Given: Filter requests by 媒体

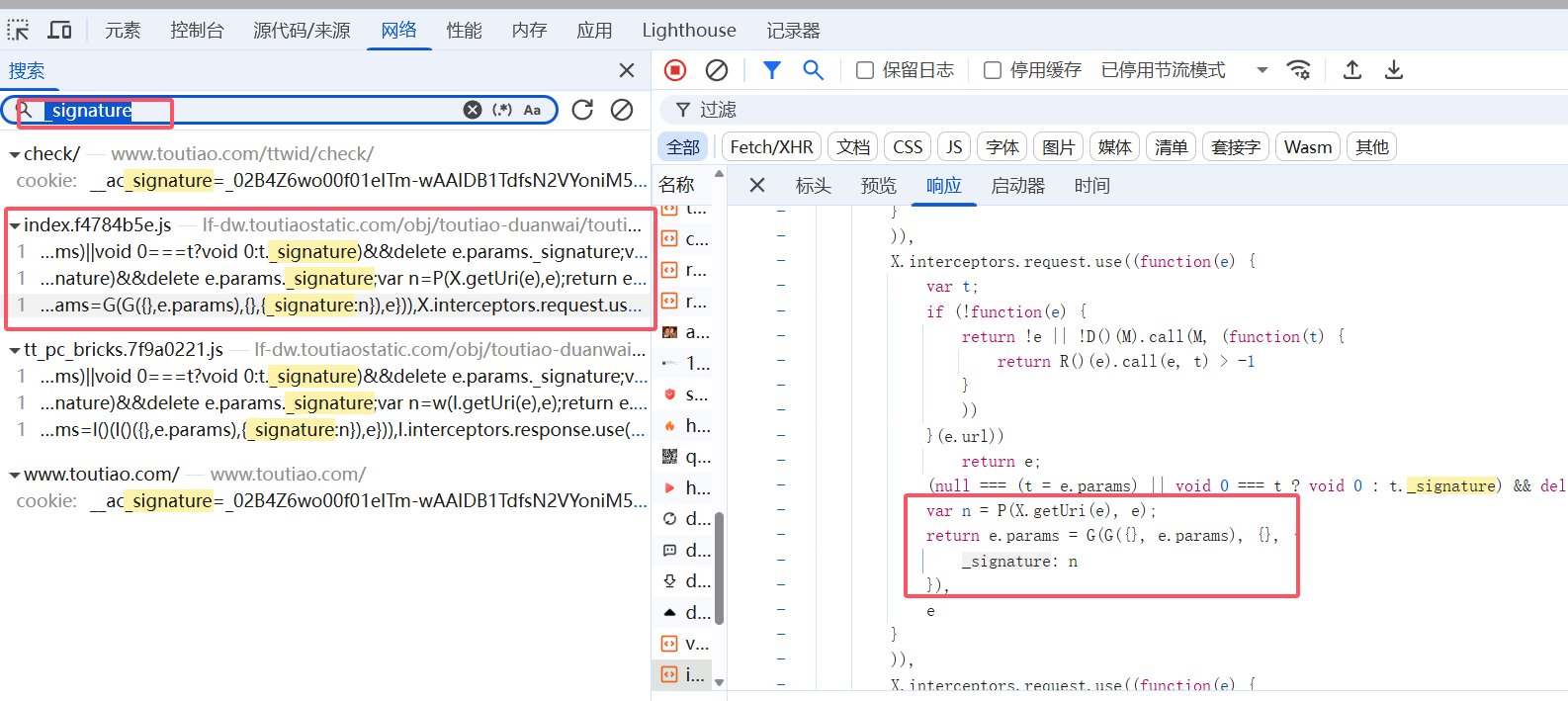Looking at the screenshot, I should coord(1115,147).
